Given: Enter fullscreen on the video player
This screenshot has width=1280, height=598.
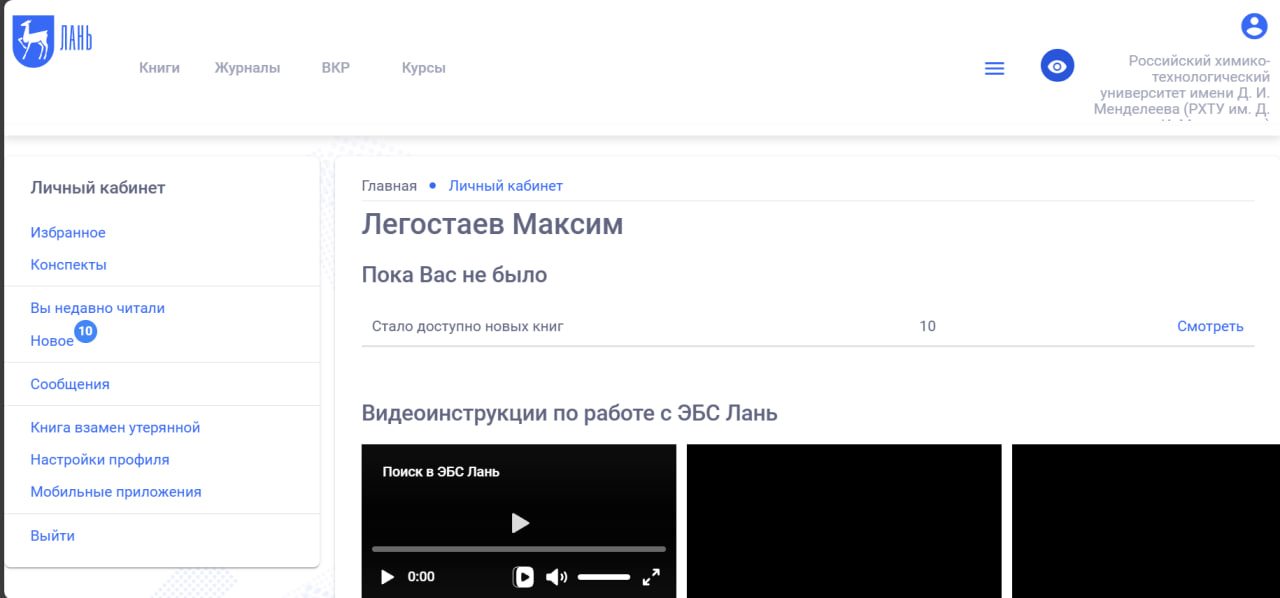Looking at the screenshot, I should pyautogui.click(x=651, y=577).
